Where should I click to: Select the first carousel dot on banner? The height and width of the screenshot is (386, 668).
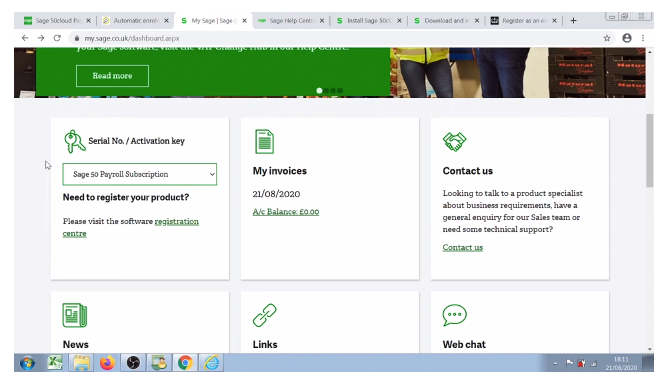[x=319, y=91]
